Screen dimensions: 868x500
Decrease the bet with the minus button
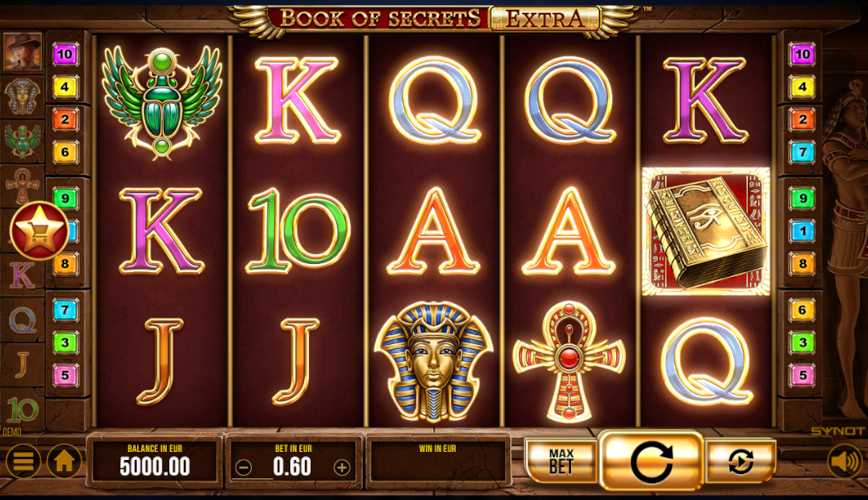point(243,468)
